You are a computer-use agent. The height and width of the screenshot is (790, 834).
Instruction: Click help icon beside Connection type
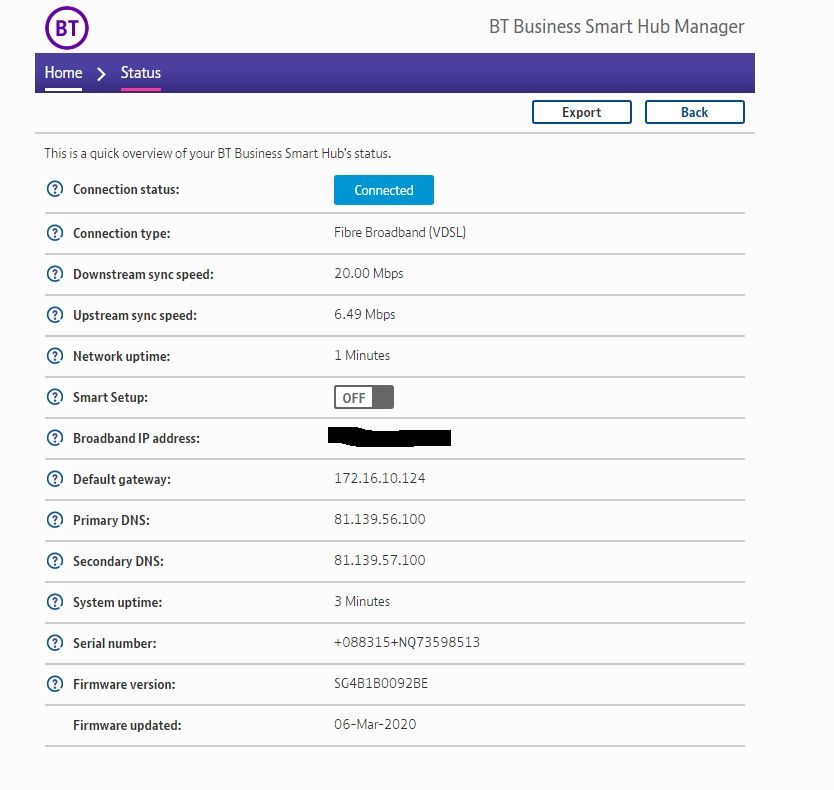(55, 233)
